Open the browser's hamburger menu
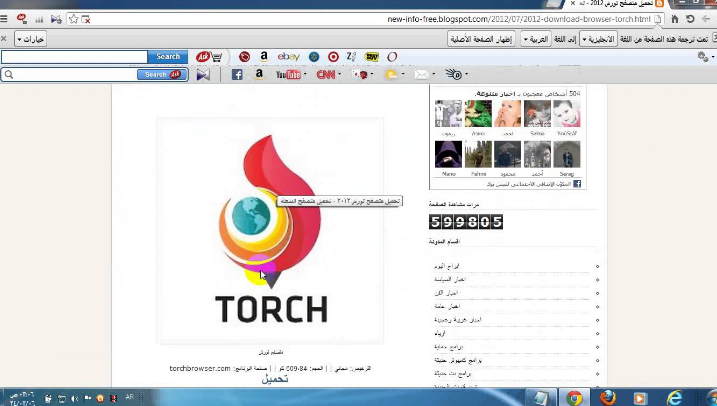This screenshot has height=406, width=717. point(4,19)
